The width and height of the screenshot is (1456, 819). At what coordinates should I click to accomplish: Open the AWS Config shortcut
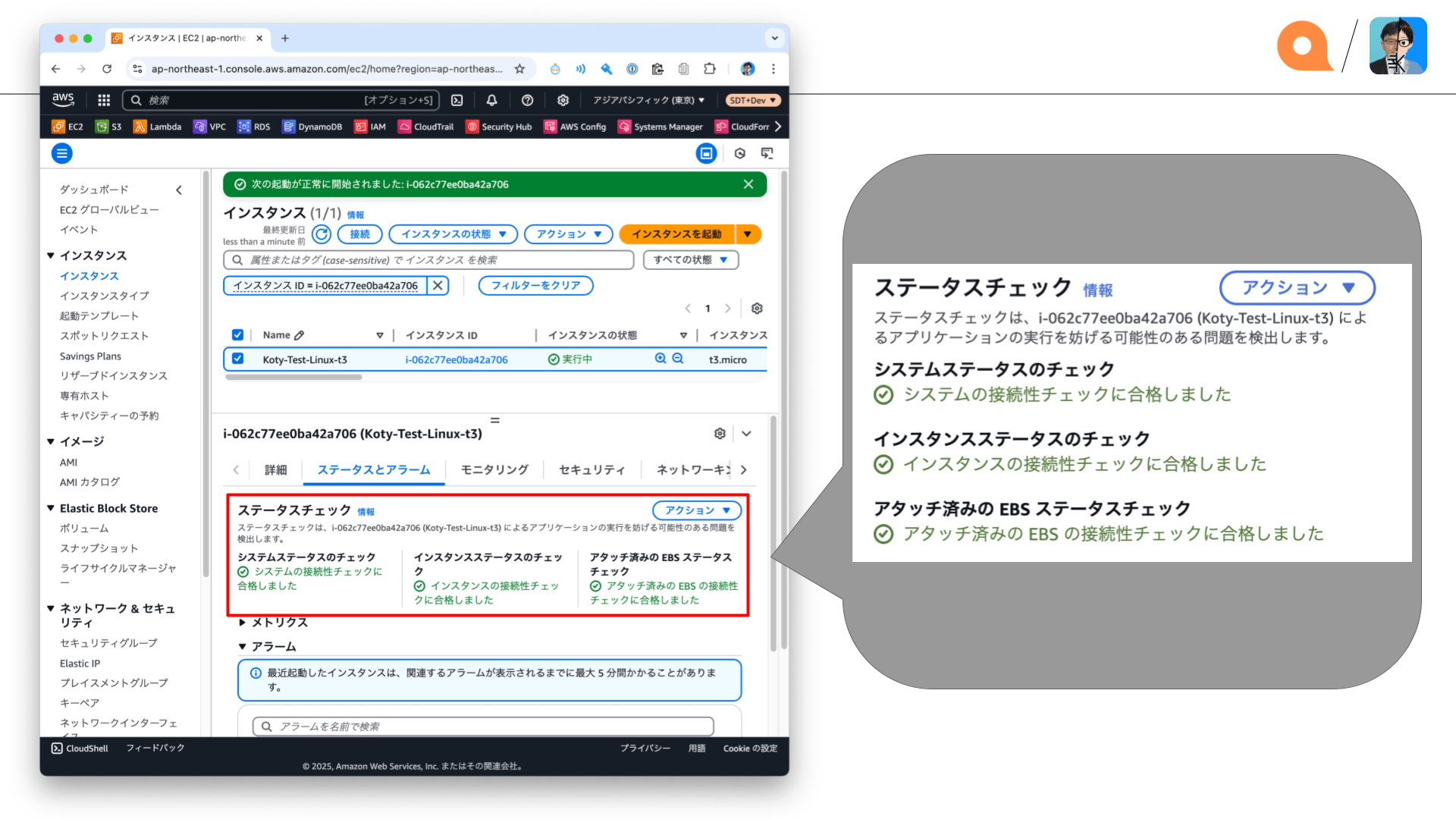coord(575,127)
